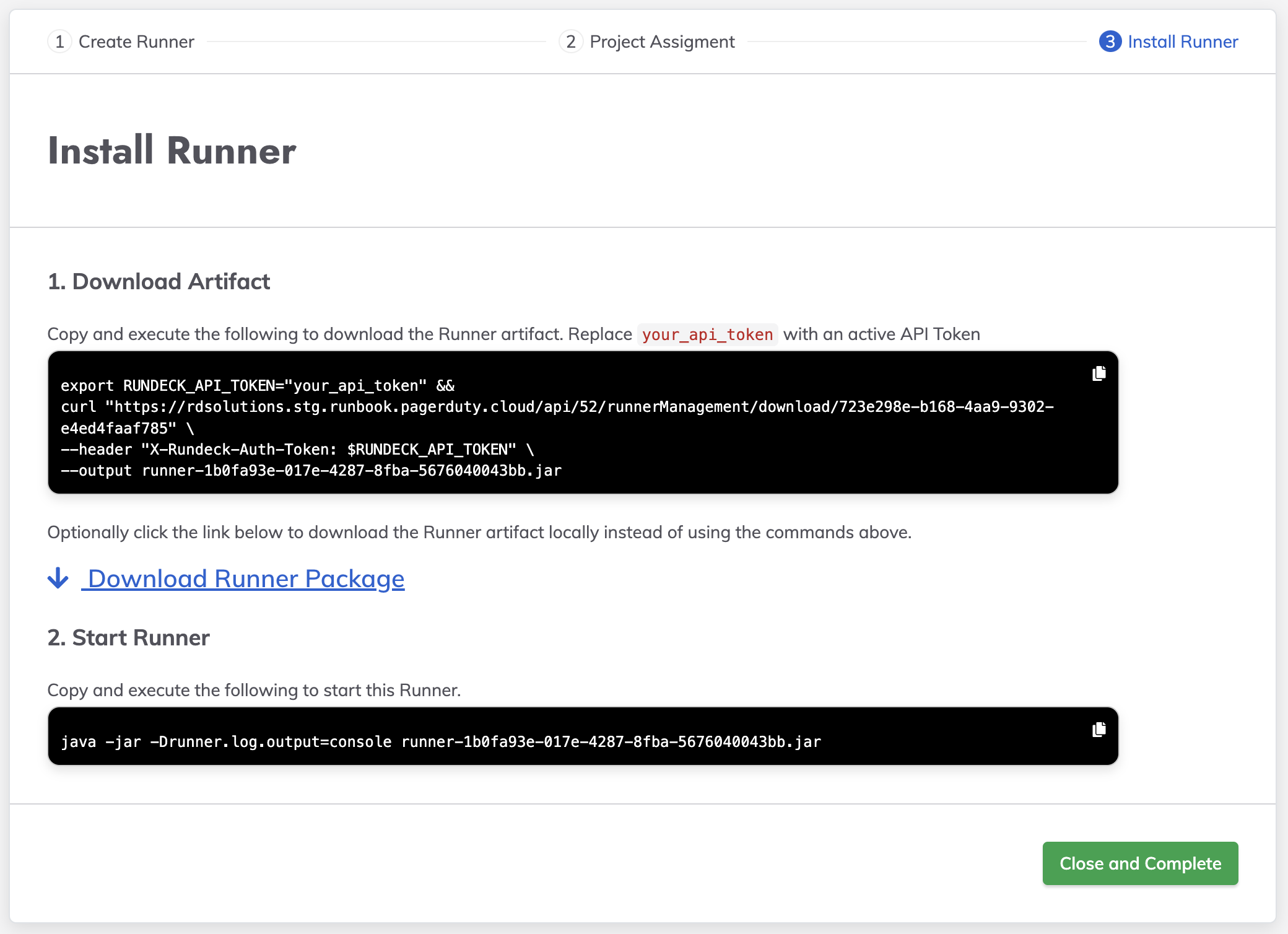
Task: Click the red your_api_token code label
Action: tap(707, 334)
